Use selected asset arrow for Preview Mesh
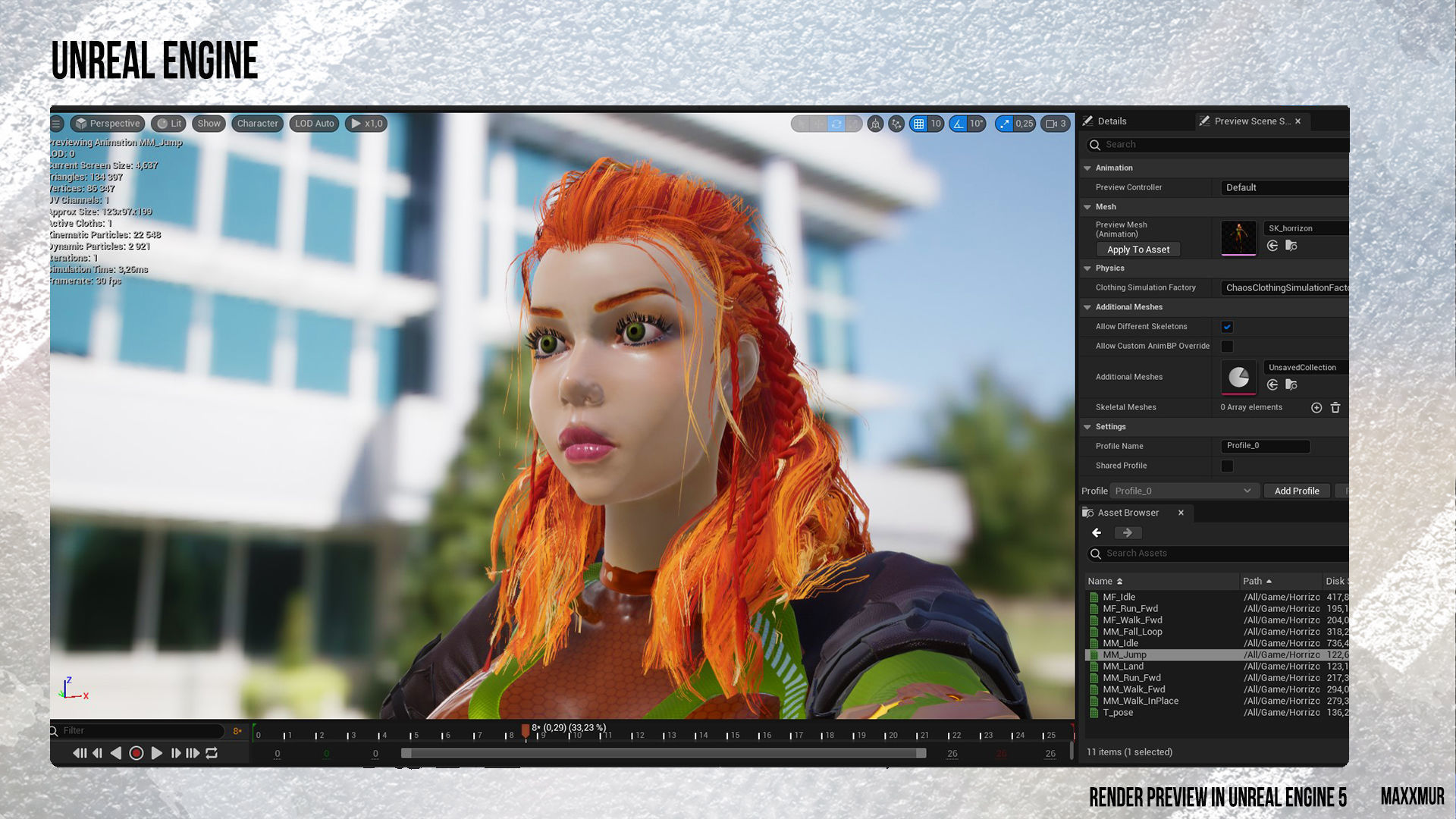Screen dimensions: 1456x819 pos(1272,246)
